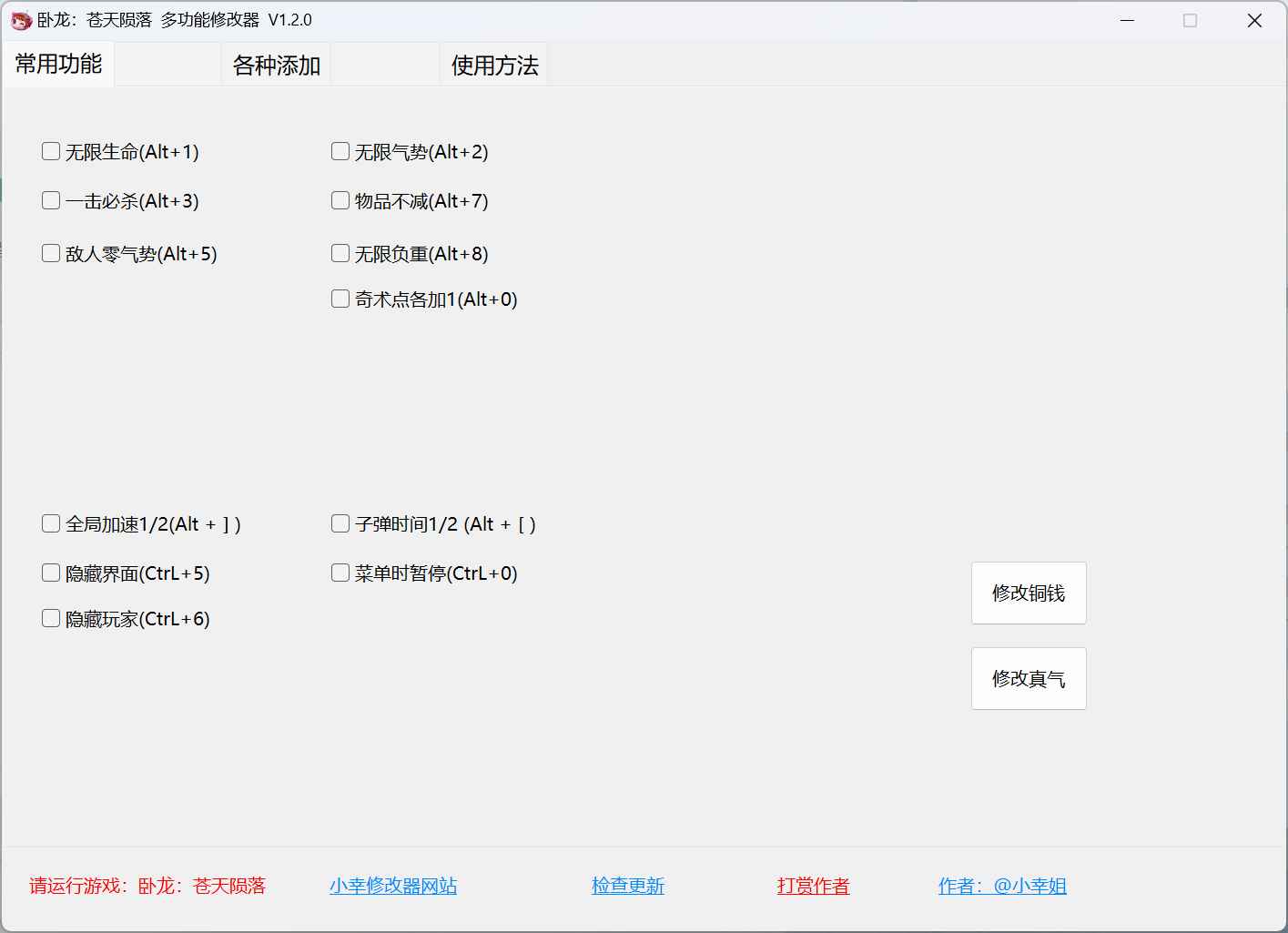The image size is (1288, 933).
Task: Toggle 子弹时间1/2 bullet time
Action: [340, 523]
